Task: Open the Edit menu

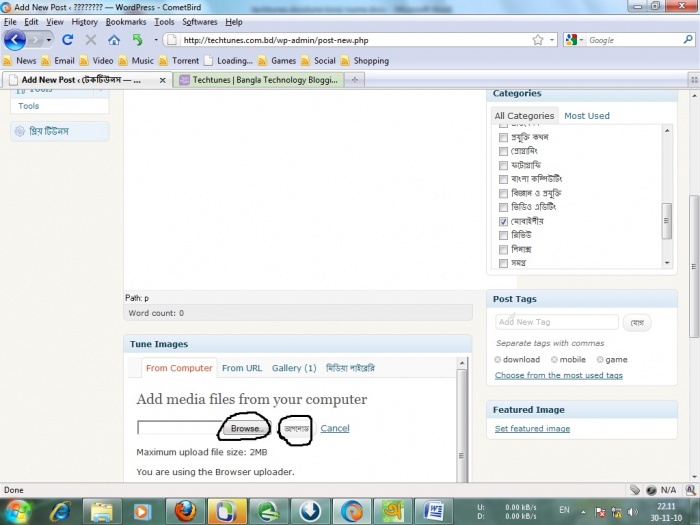Action: [x=31, y=22]
